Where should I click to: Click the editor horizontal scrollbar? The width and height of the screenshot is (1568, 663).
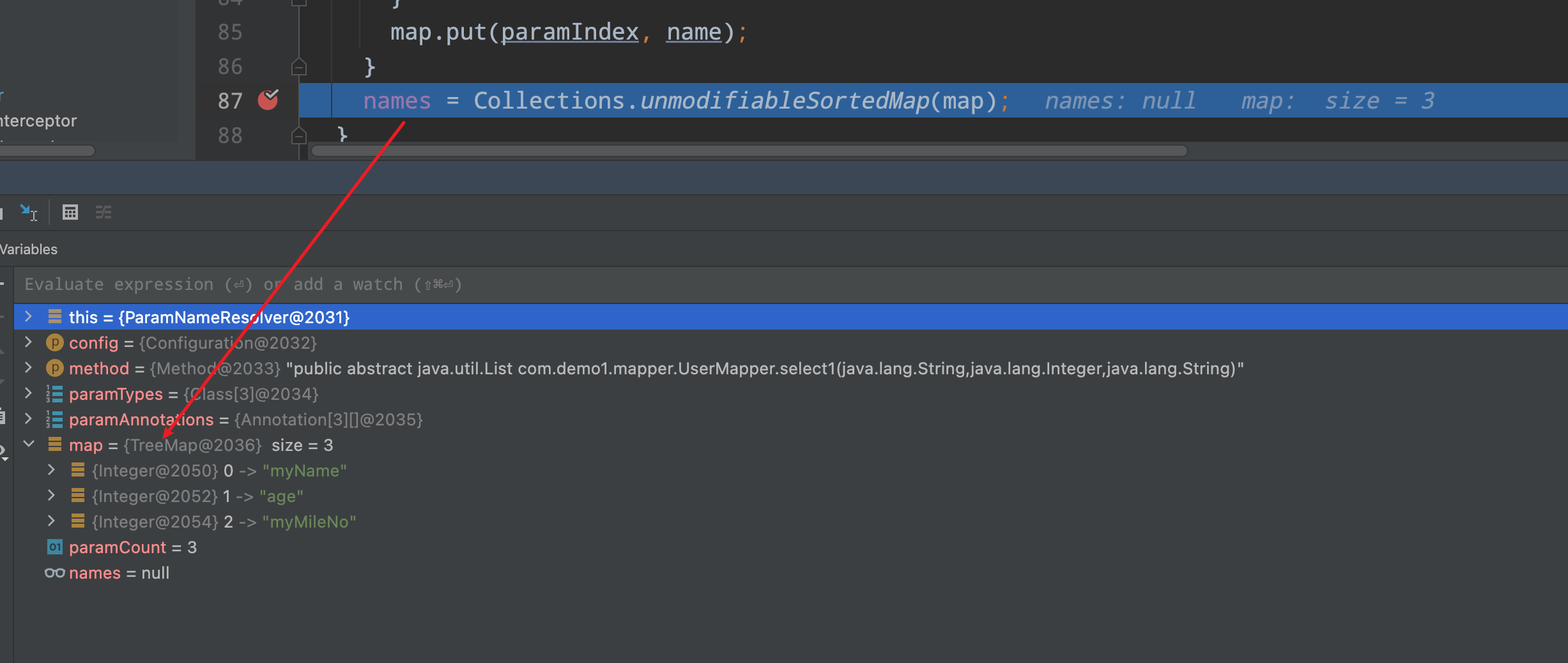[x=748, y=151]
